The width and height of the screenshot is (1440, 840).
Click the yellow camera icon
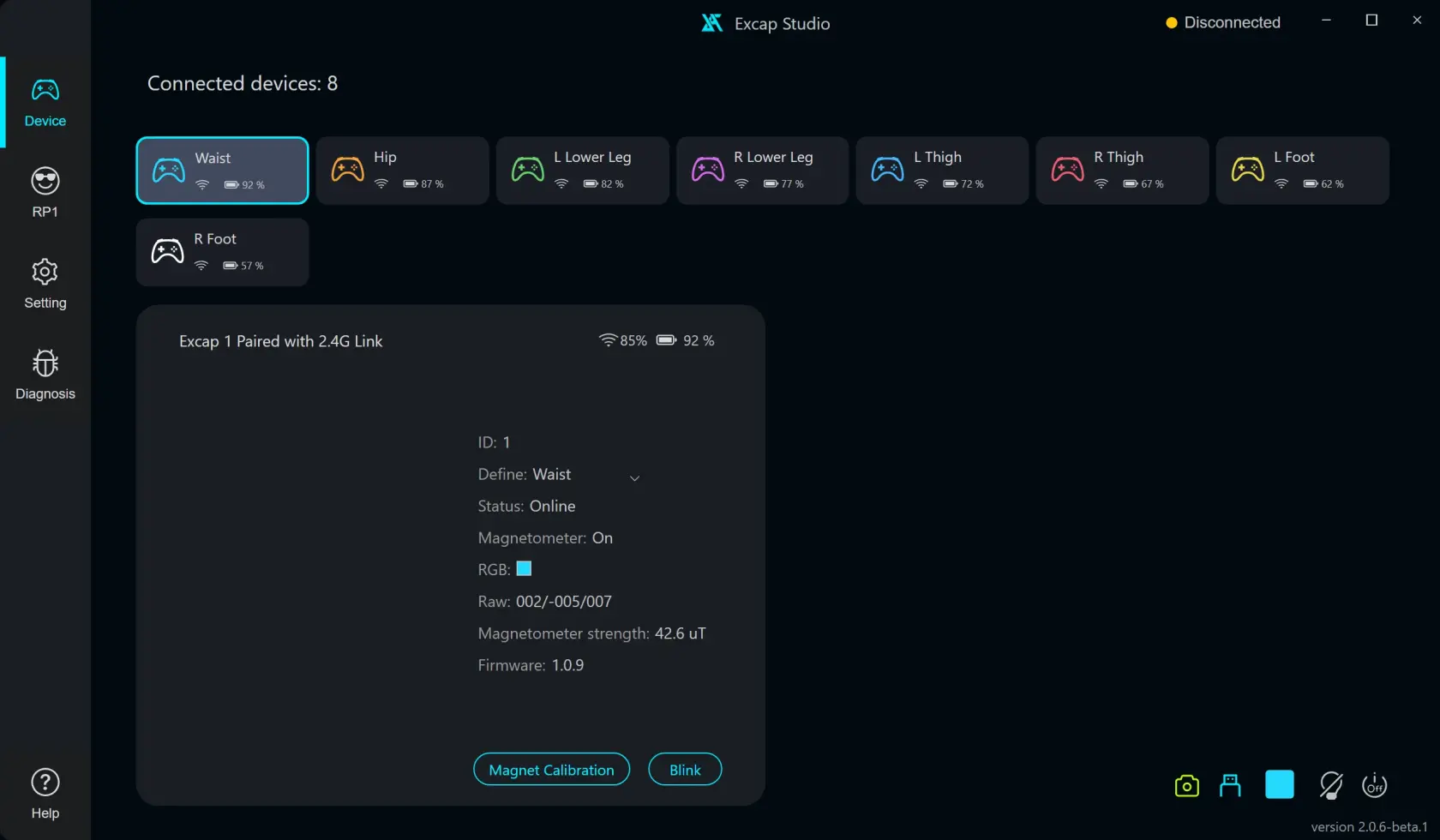(1186, 785)
